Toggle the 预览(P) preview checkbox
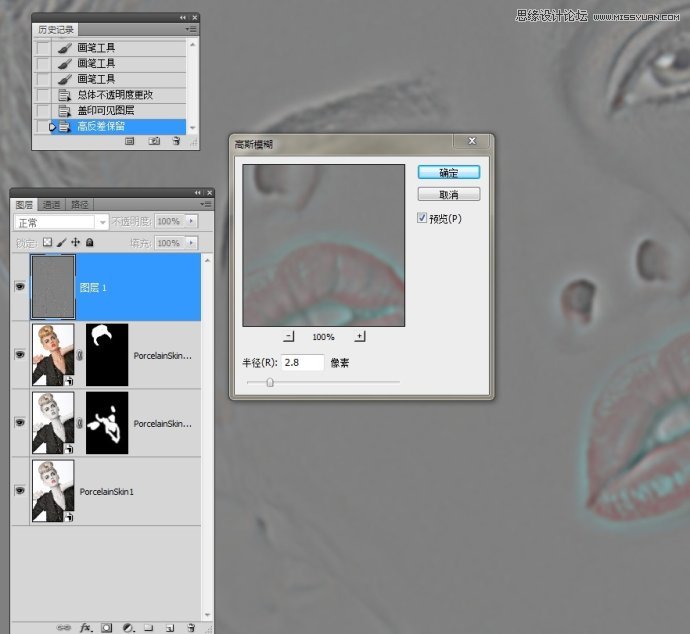Viewport: 690px width, 634px height. (423, 218)
